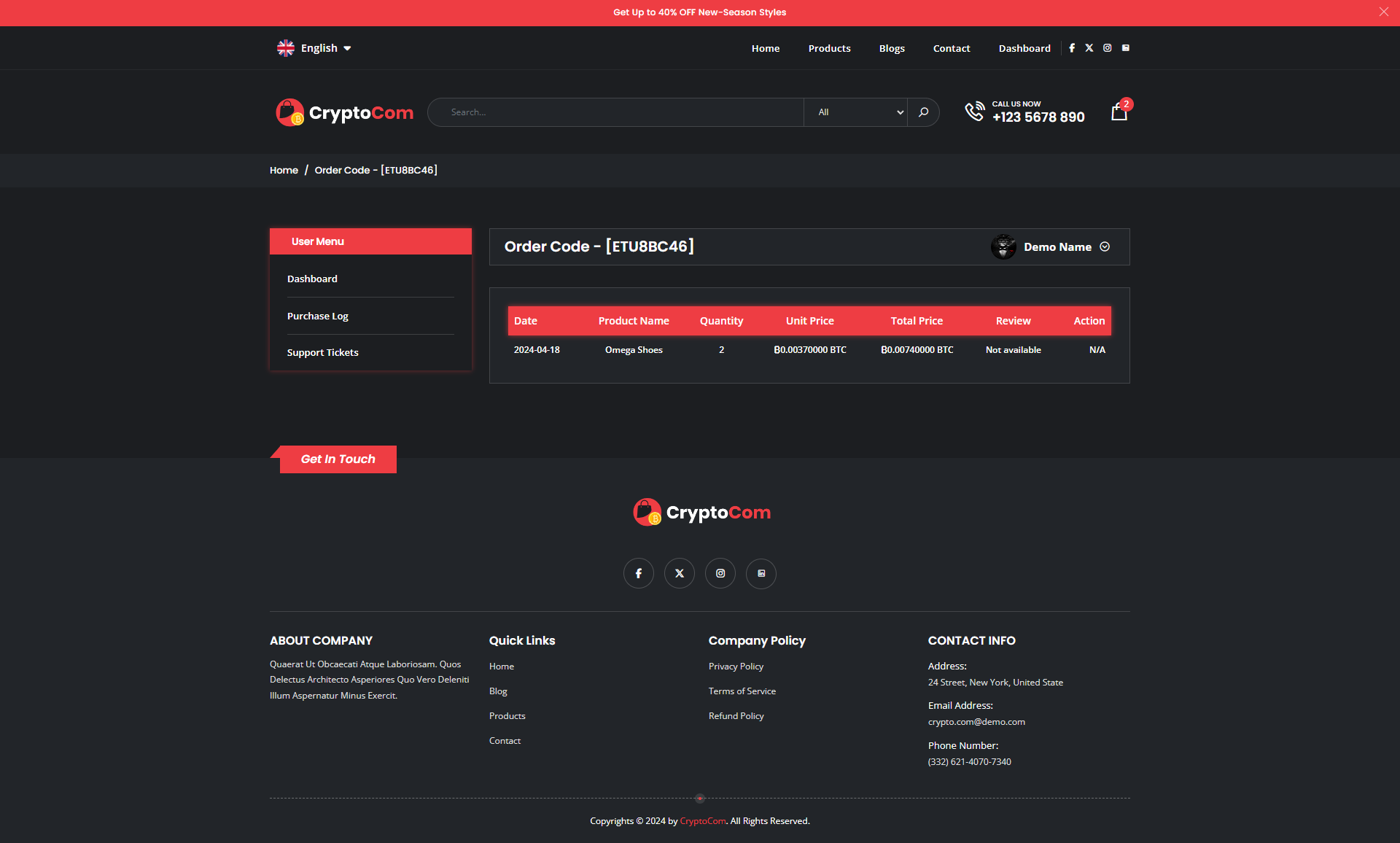Expand the English language dropdown

tap(315, 48)
